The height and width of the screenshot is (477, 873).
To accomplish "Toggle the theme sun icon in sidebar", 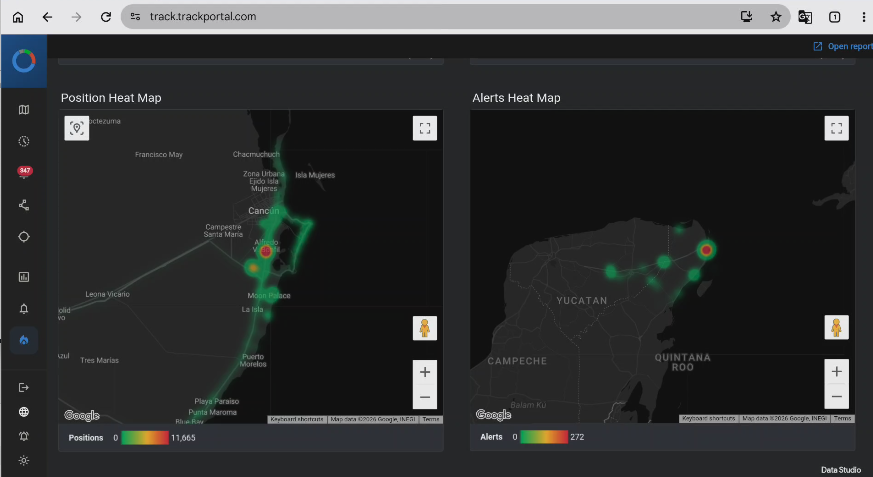I will point(23,460).
